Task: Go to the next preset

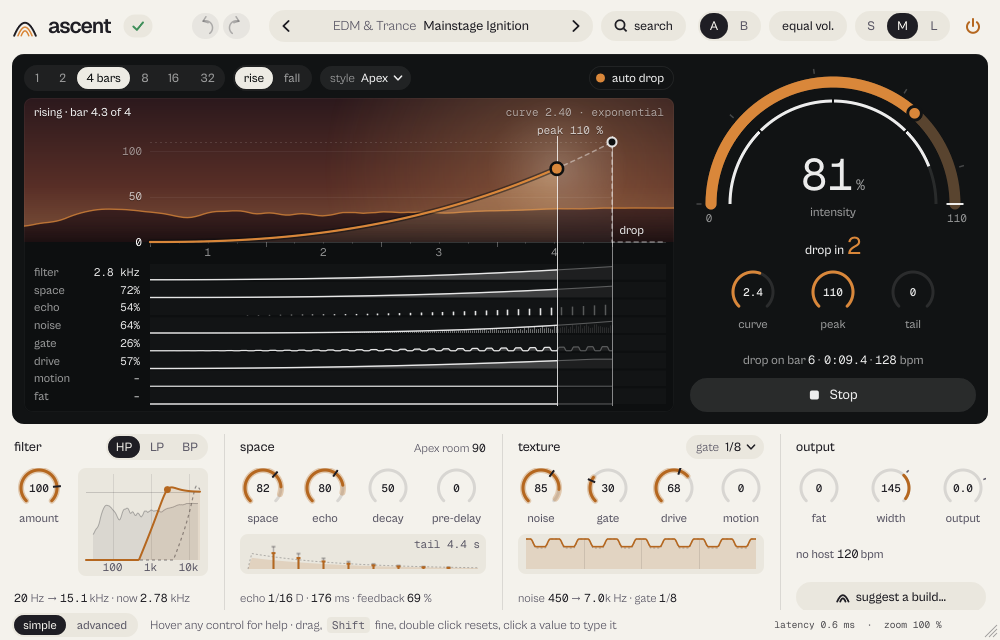Action: tap(575, 26)
